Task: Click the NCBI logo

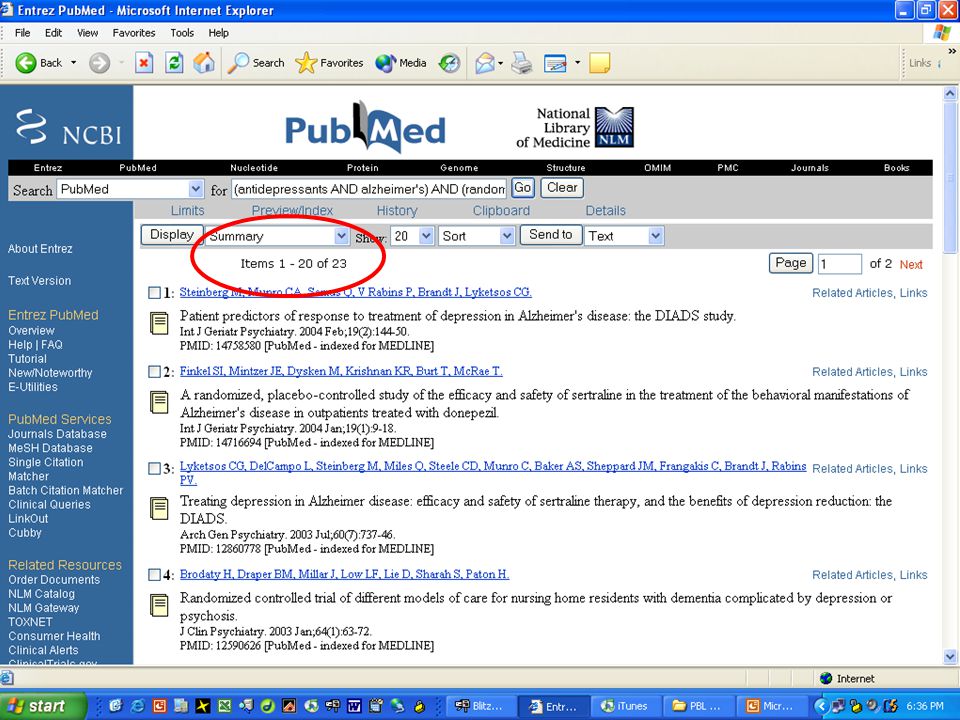Action: point(67,127)
